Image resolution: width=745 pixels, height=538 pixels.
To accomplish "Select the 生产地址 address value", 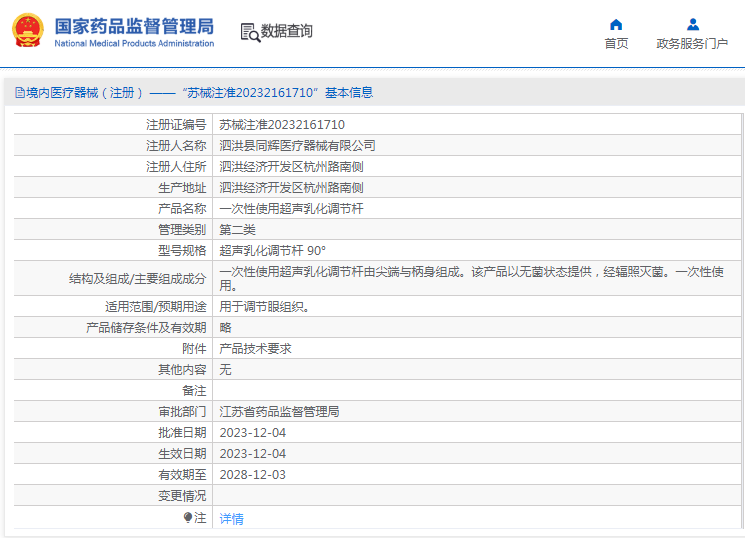I will [291, 188].
